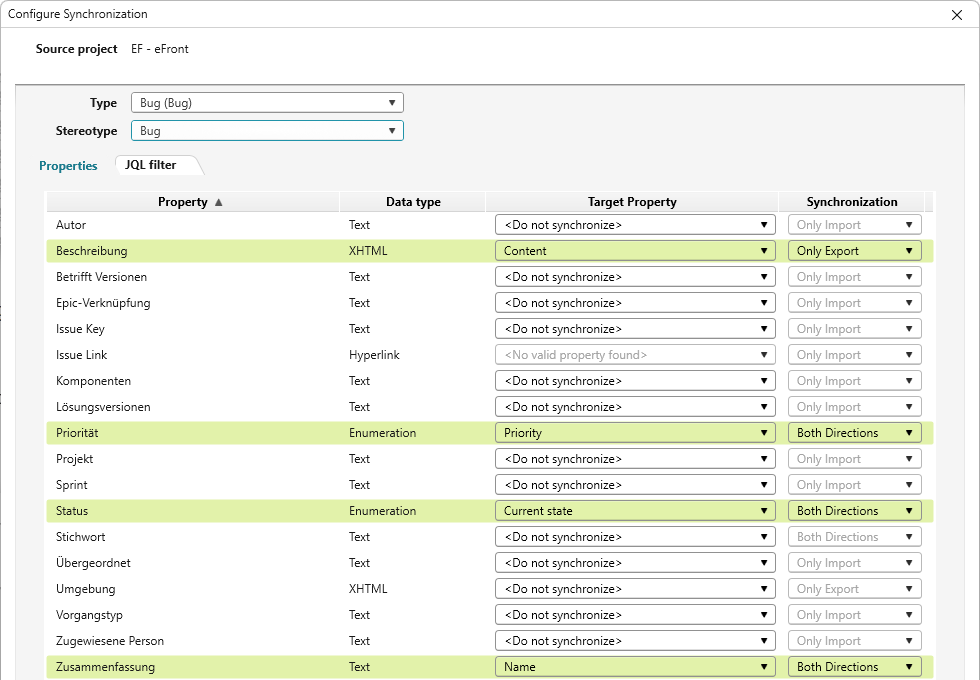The image size is (980, 680).
Task: Select the Stichwort property cell
Action: pyautogui.click(x=192, y=537)
